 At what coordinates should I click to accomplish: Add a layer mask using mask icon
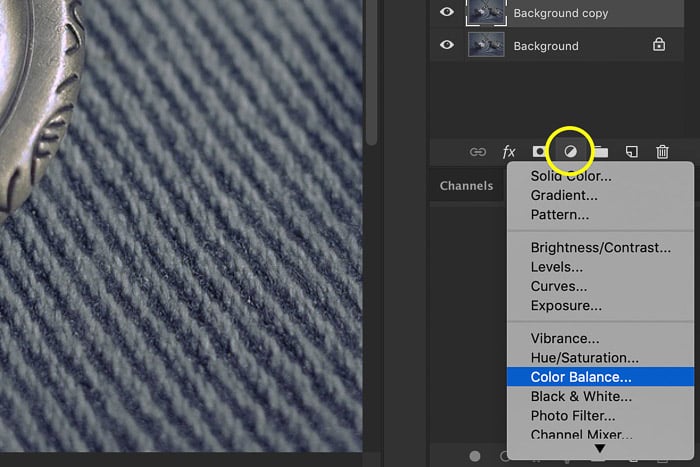coord(540,152)
